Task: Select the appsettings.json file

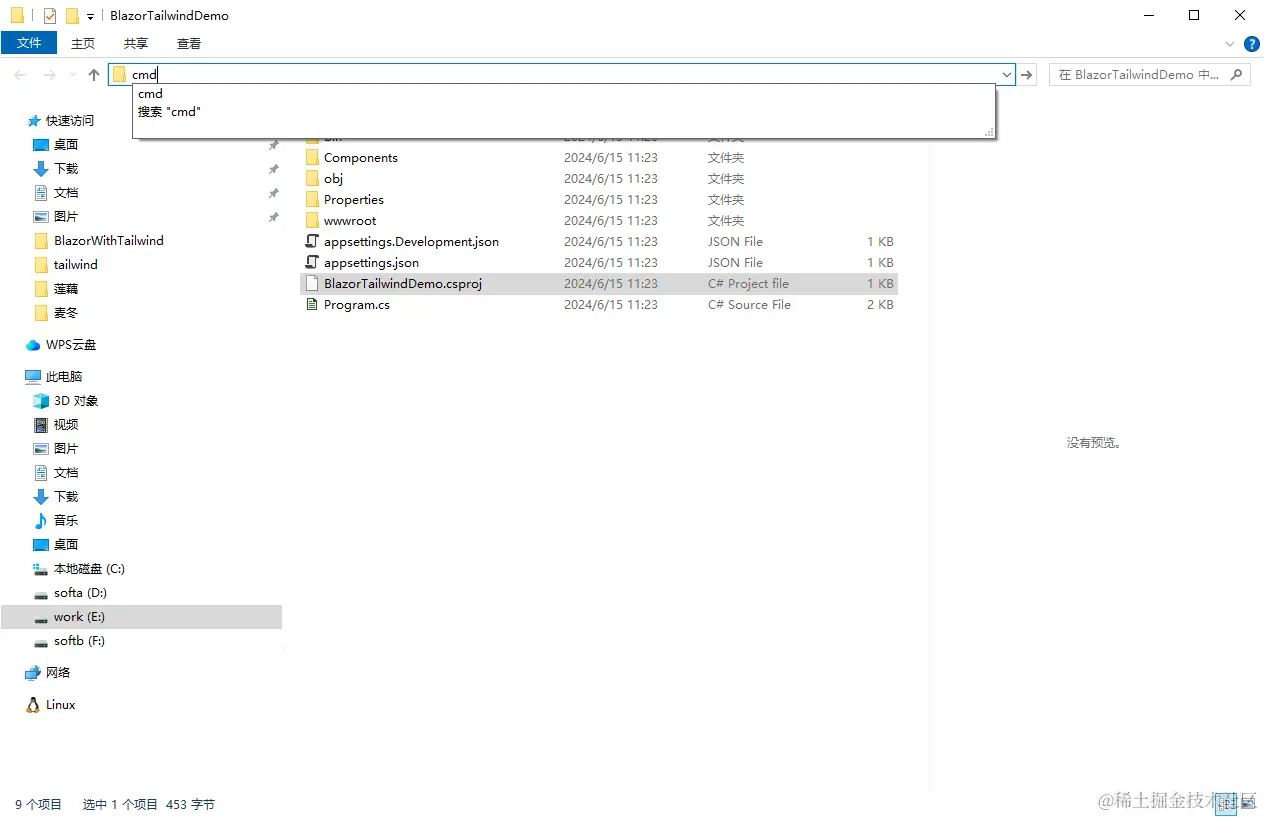Action: tap(599, 263)
